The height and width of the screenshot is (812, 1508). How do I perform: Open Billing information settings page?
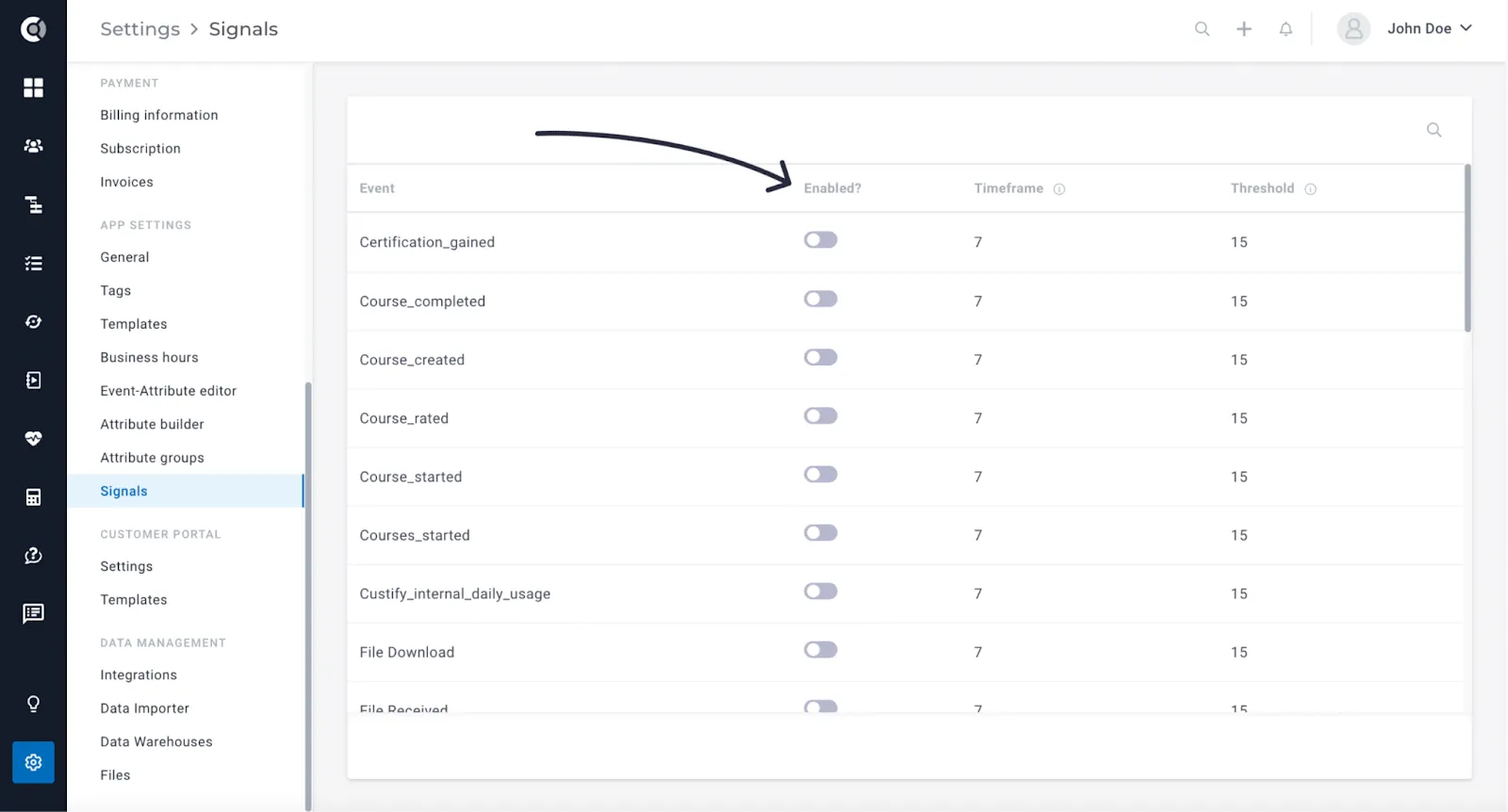(x=159, y=115)
